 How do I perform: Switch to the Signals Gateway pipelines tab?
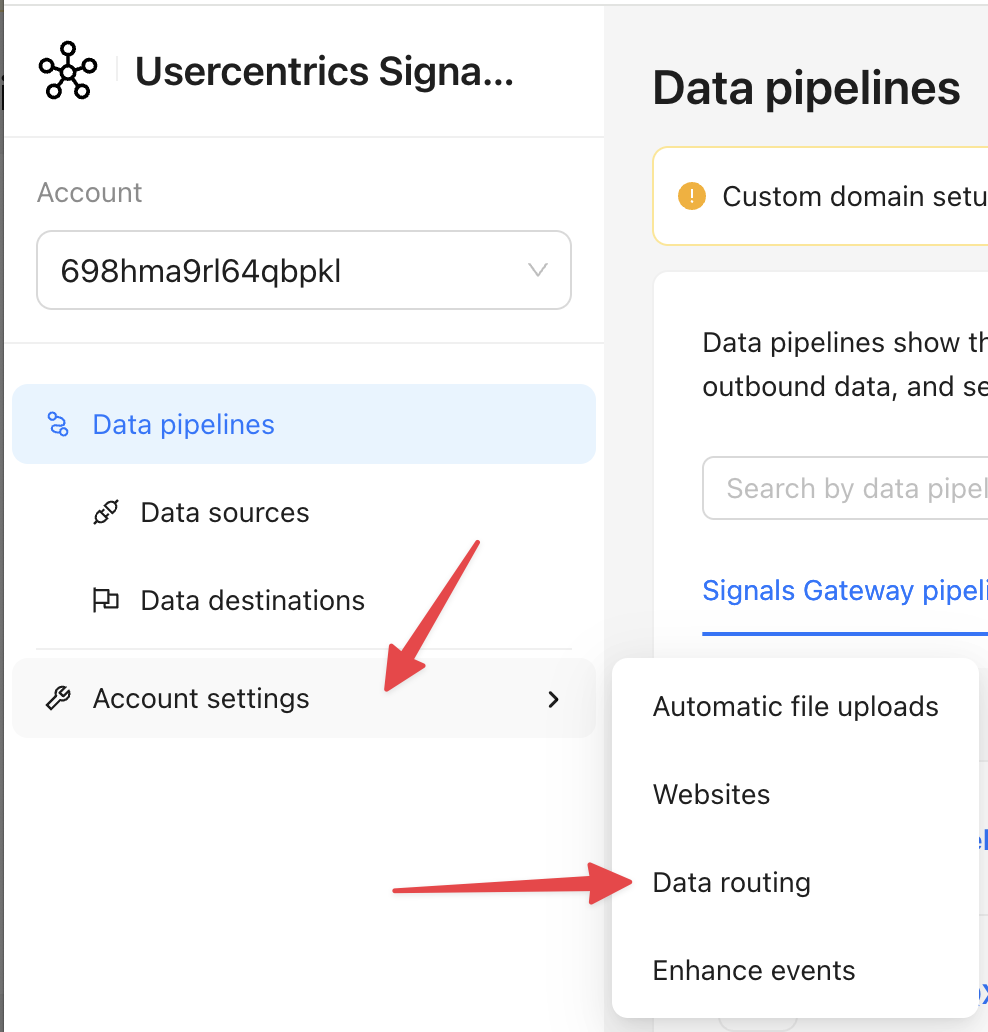(x=844, y=591)
